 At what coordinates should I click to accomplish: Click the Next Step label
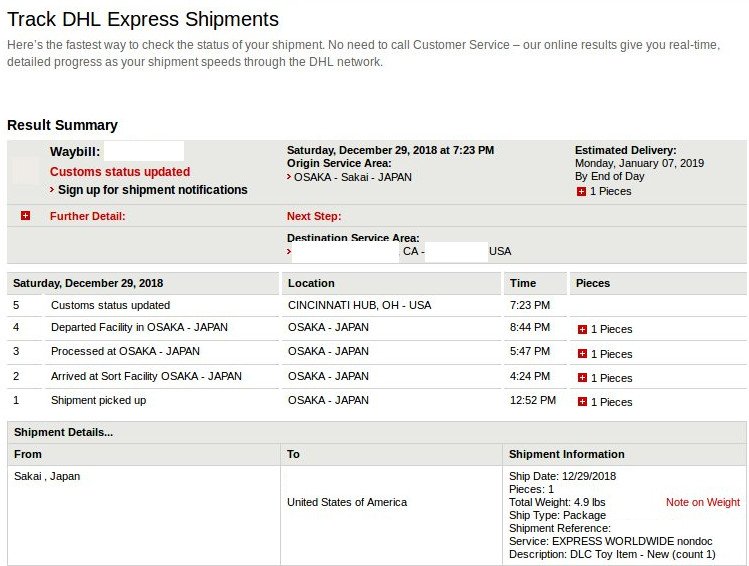[x=314, y=216]
